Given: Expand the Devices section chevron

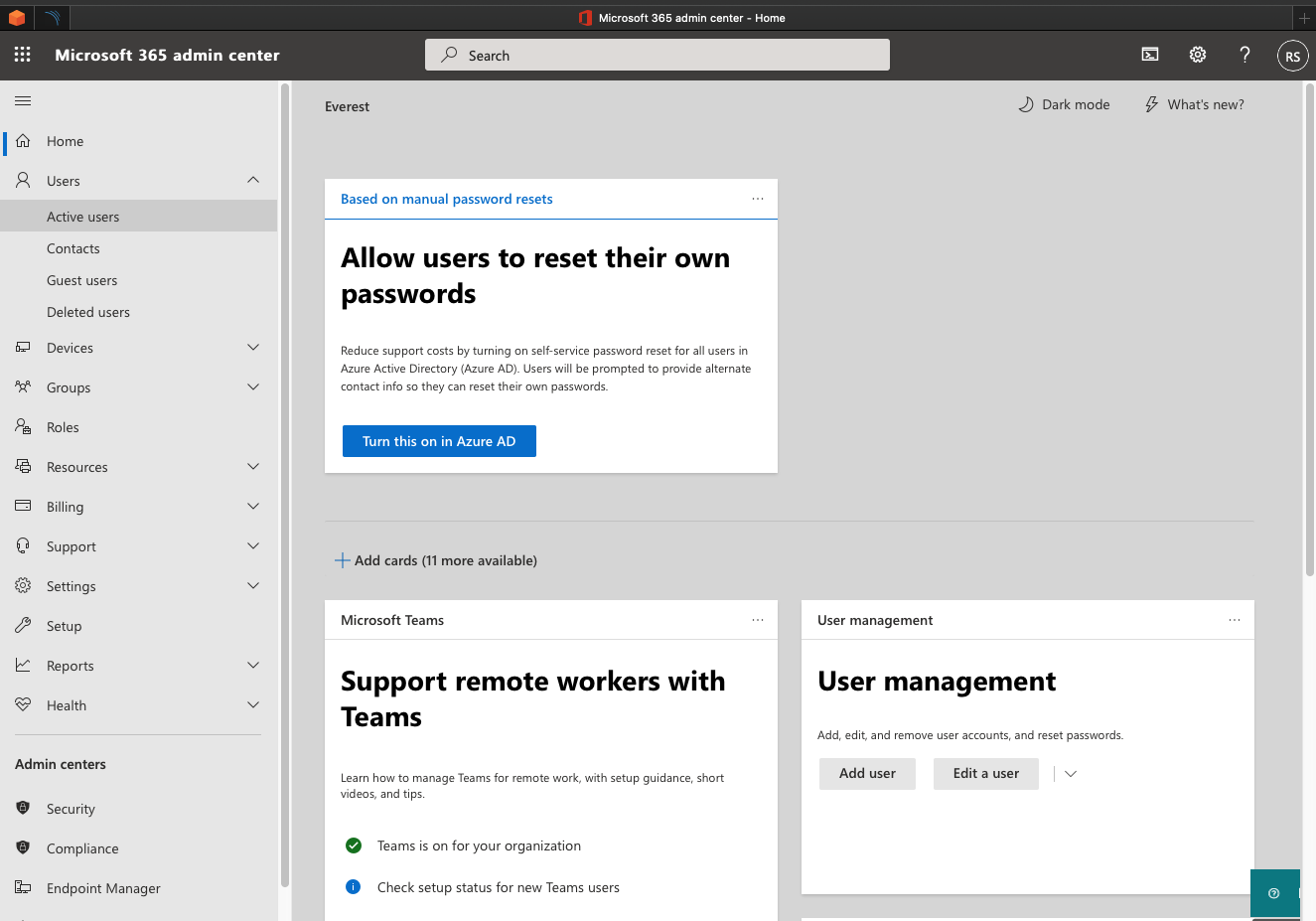Looking at the screenshot, I should 253,347.
